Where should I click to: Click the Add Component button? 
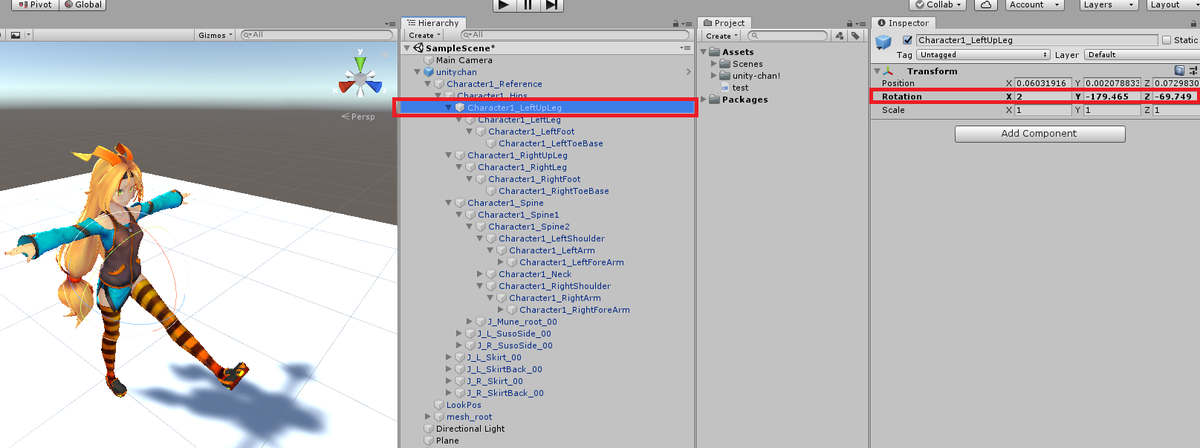coord(1040,133)
